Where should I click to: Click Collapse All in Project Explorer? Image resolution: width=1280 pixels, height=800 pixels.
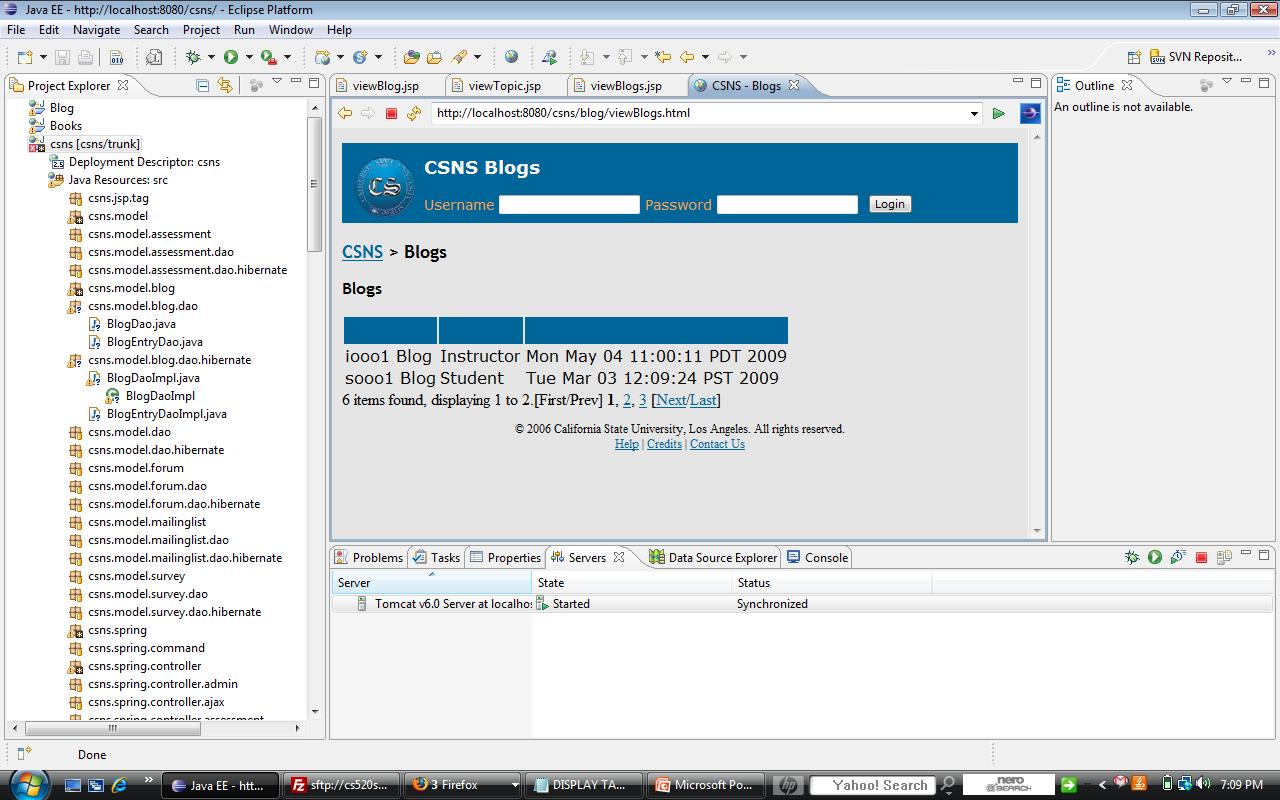202,86
